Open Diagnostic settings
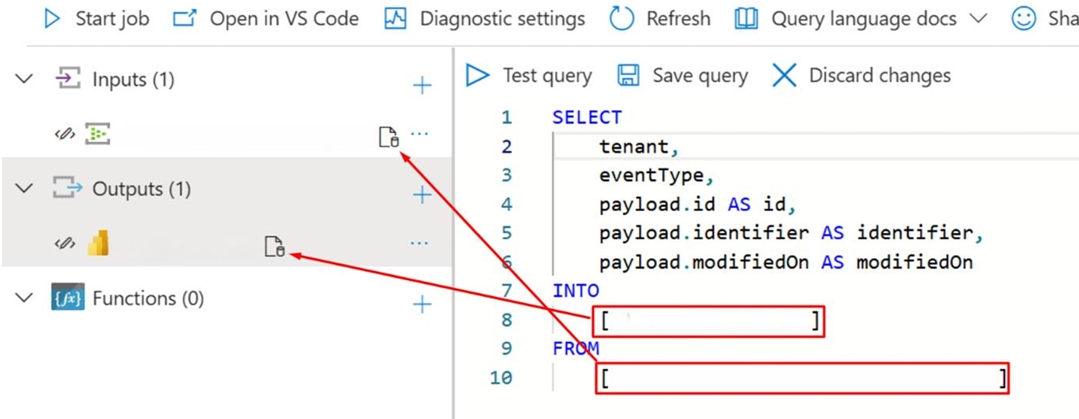Image resolution: width=1079 pixels, height=419 pixels. [484, 19]
